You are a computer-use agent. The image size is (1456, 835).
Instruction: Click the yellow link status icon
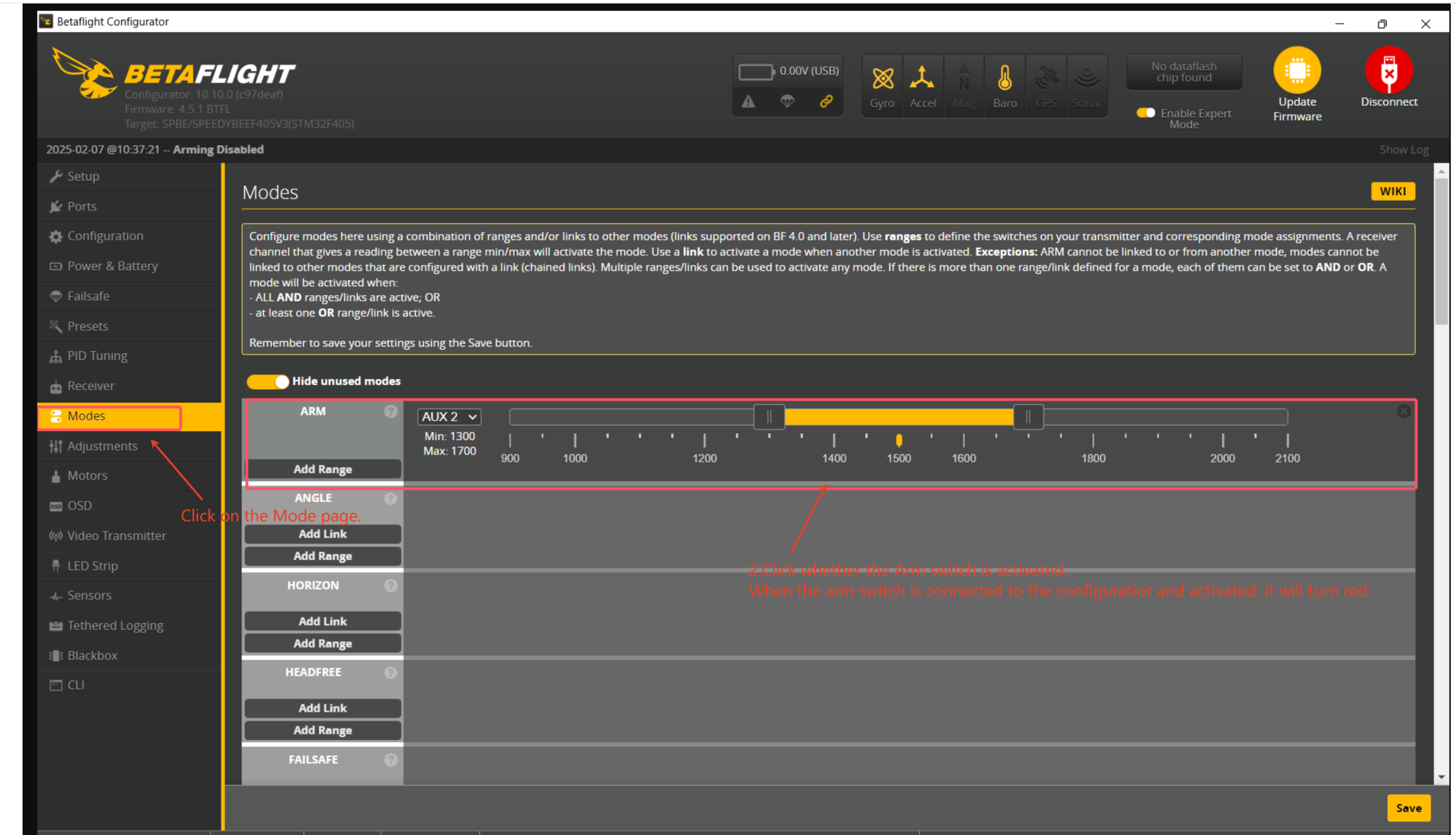[x=826, y=102]
